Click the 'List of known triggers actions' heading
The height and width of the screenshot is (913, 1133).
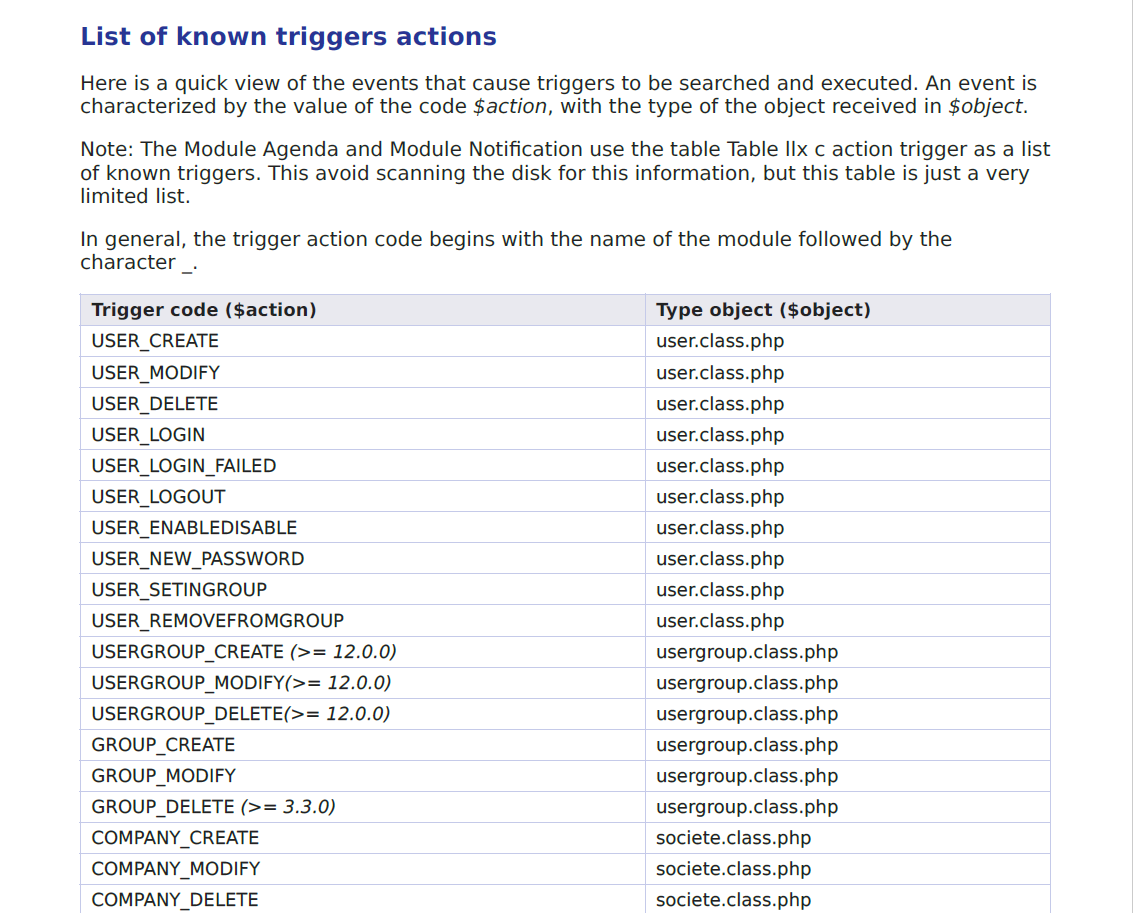tap(288, 37)
